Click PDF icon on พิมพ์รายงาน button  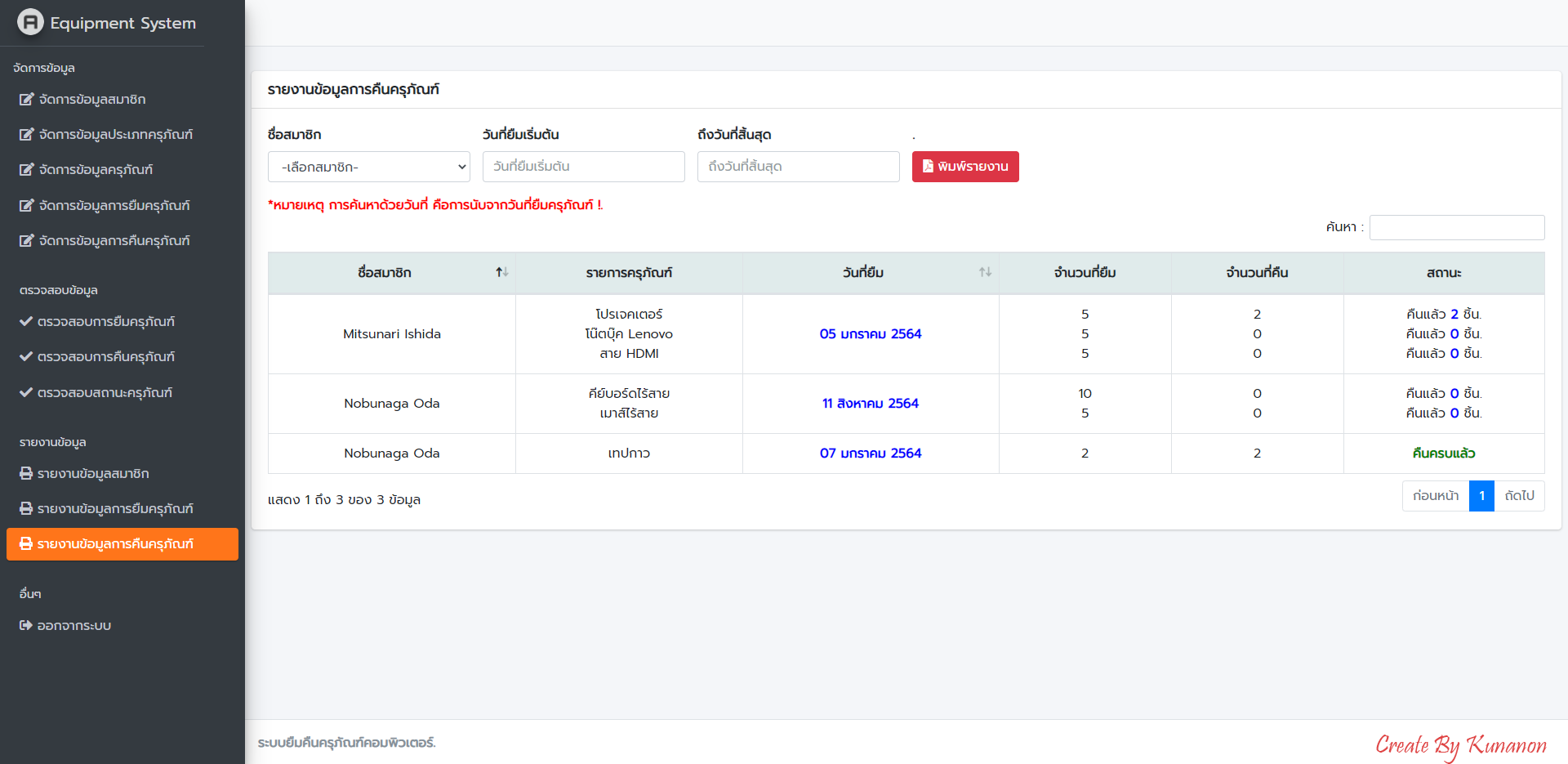pos(928,167)
